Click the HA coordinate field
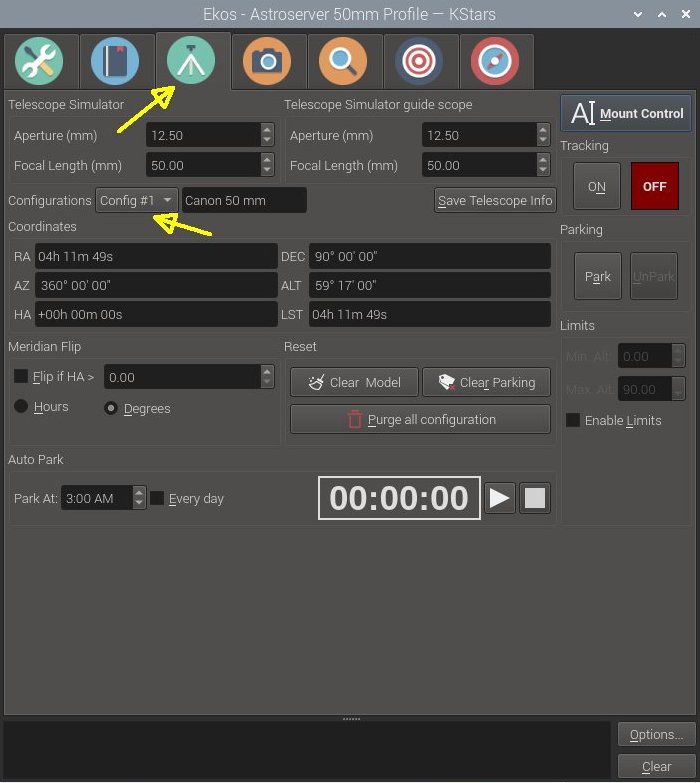 (x=156, y=314)
